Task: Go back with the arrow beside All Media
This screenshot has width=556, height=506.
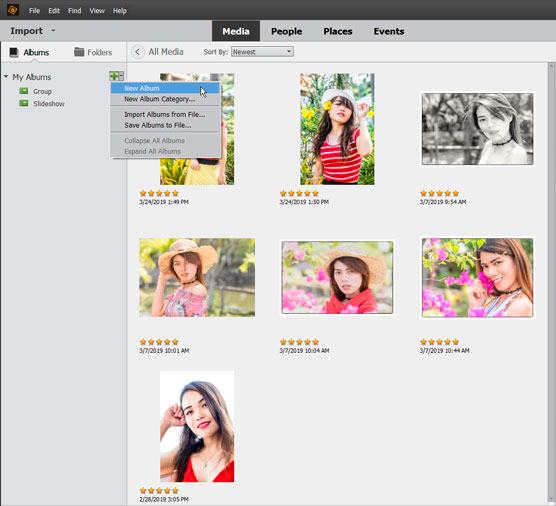Action: [138, 52]
